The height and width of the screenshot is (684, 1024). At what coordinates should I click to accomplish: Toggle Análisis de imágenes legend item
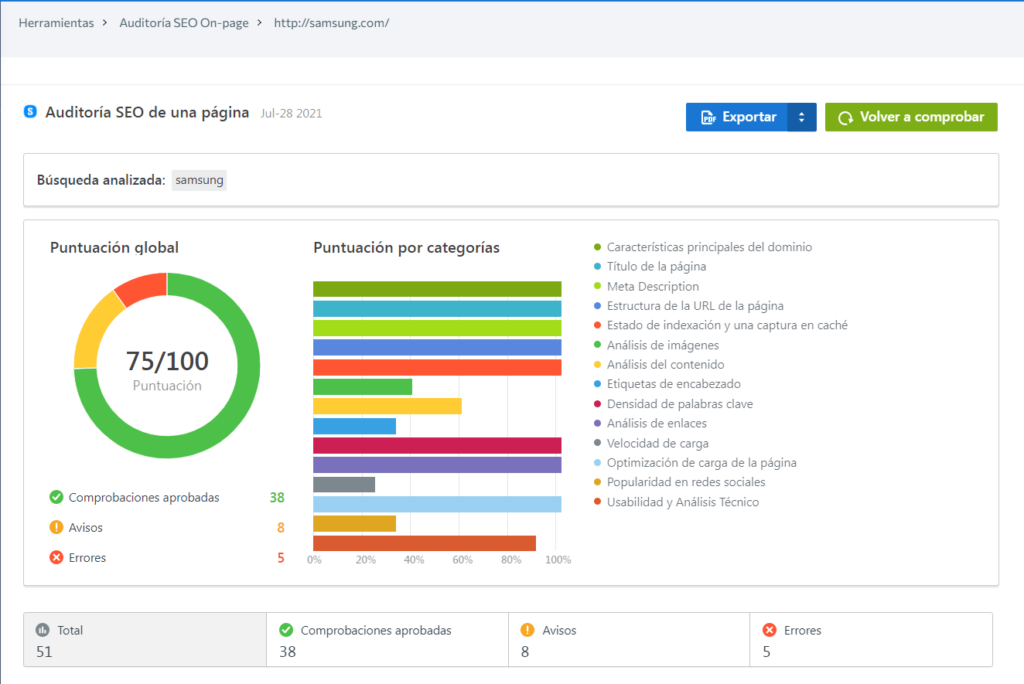[x=656, y=345]
